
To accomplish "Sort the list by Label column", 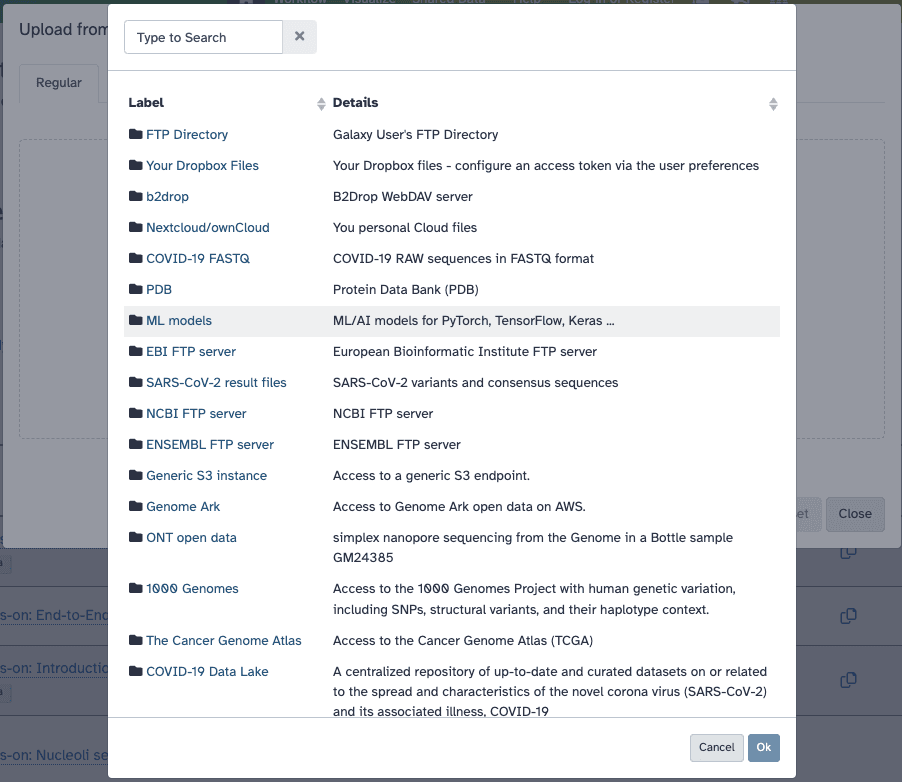I will click(321, 103).
